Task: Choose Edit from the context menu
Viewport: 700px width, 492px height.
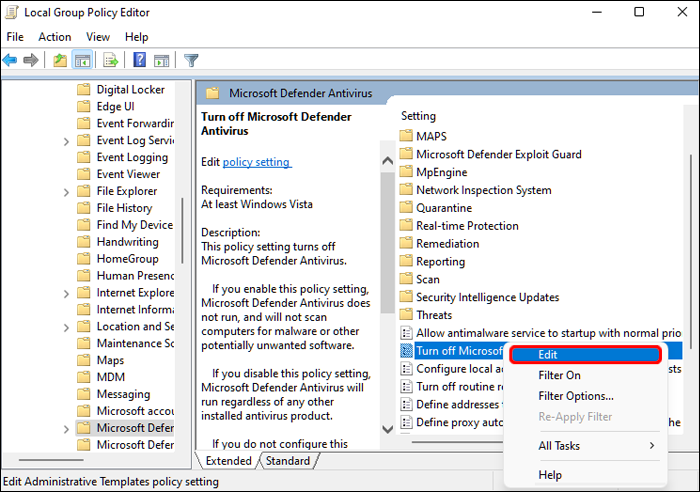Action: pyautogui.click(x=549, y=355)
